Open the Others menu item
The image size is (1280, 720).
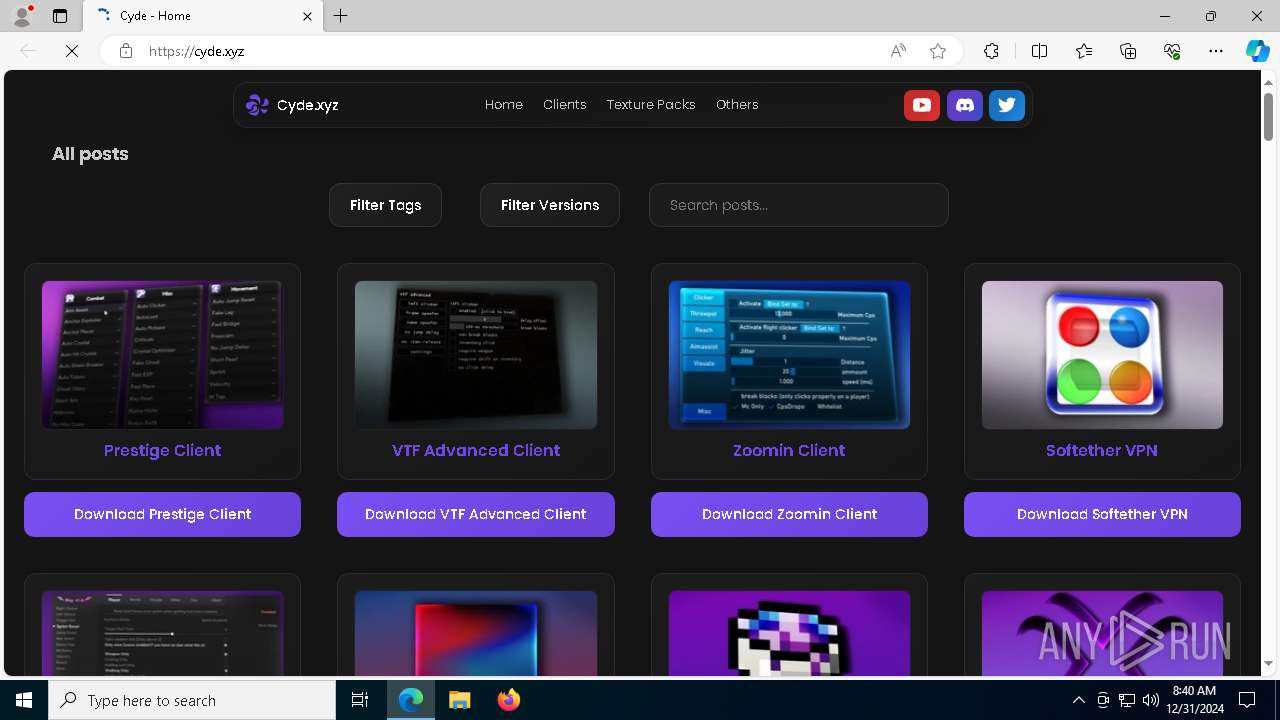click(x=737, y=105)
